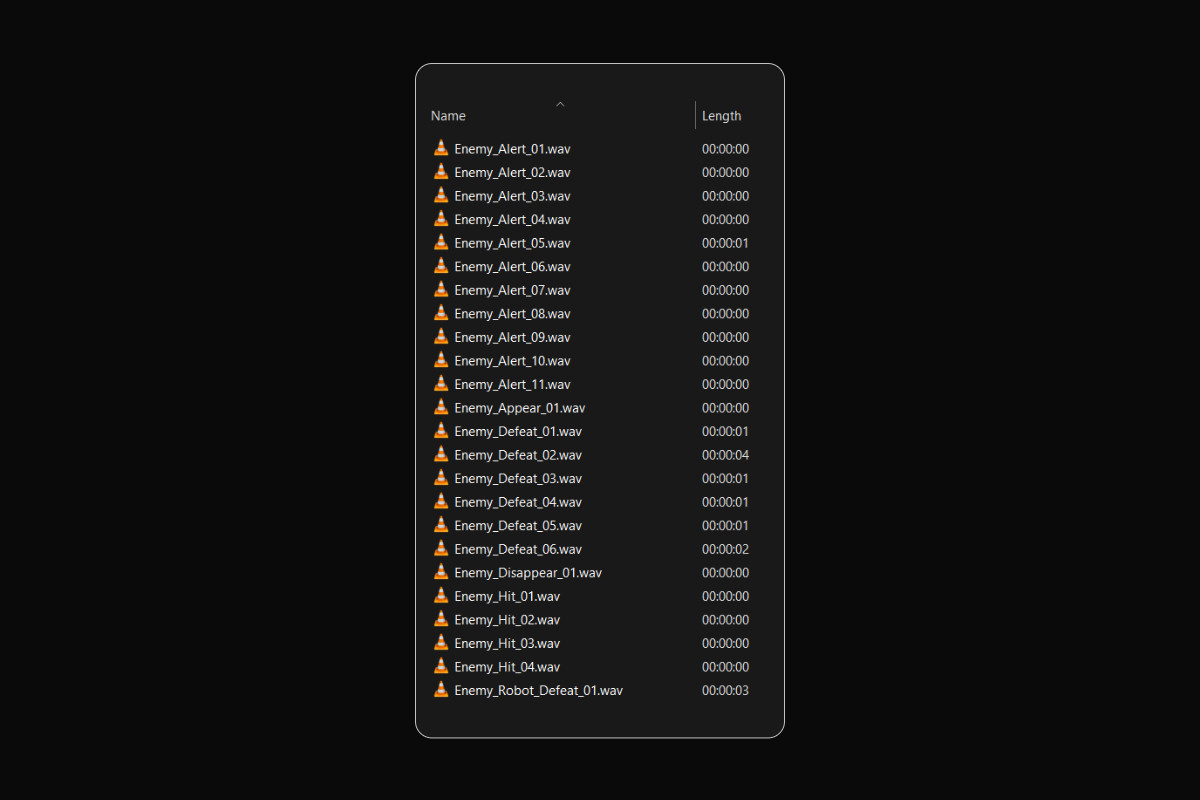Click the 00:00:02 length of Enemy_Defeat_06.wav

coord(725,549)
